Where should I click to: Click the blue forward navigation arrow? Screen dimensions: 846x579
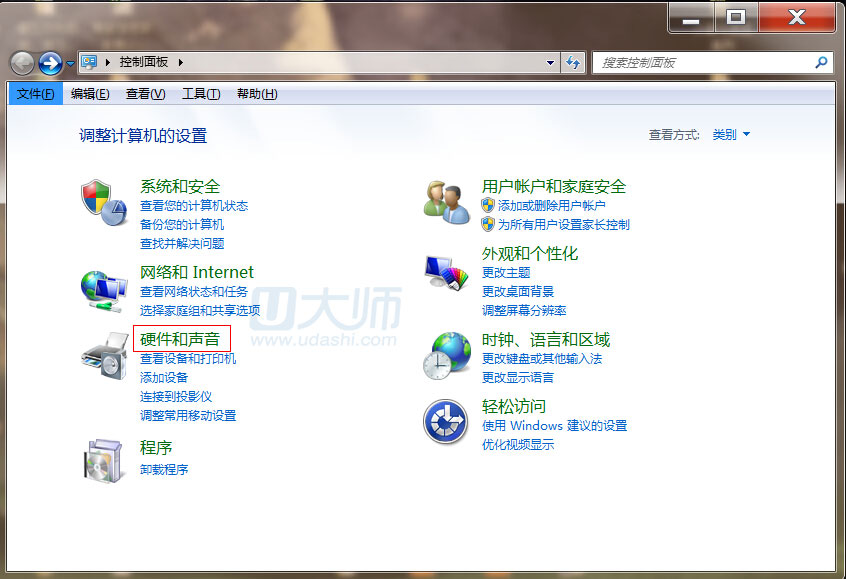click(x=50, y=63)
